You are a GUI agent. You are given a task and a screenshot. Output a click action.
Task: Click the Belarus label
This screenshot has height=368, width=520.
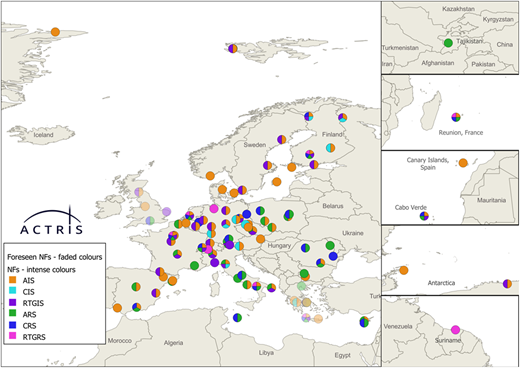click(x=333, y=206)
